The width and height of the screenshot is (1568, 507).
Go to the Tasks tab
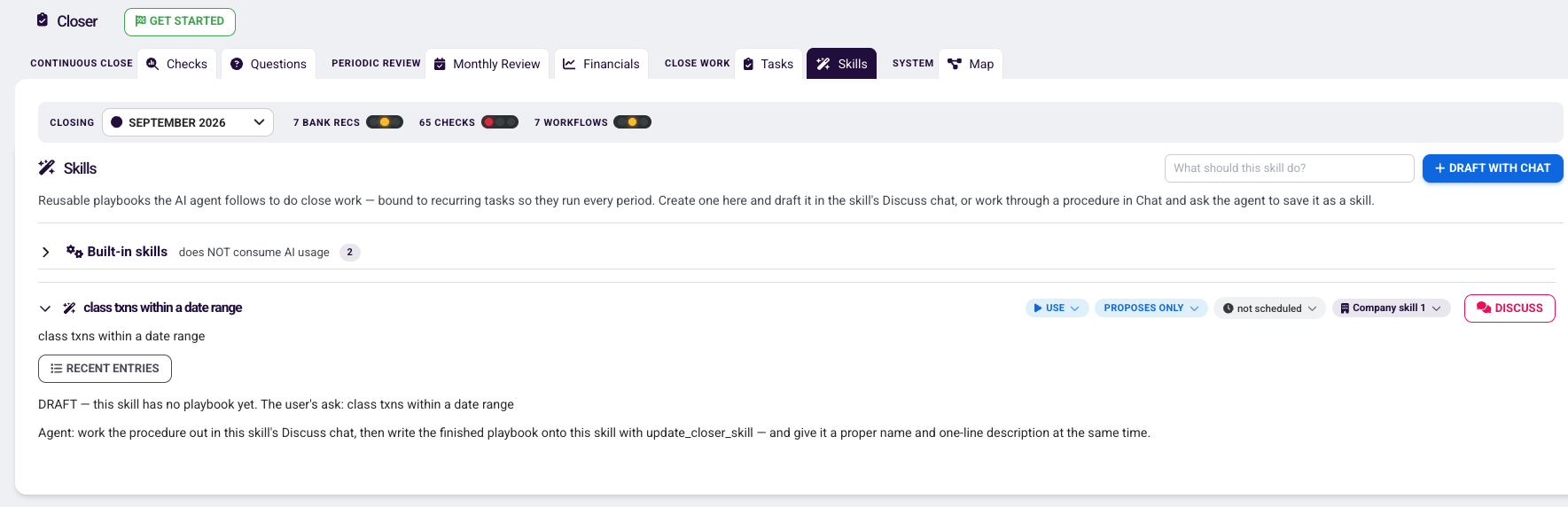click(x=768, y=64)
